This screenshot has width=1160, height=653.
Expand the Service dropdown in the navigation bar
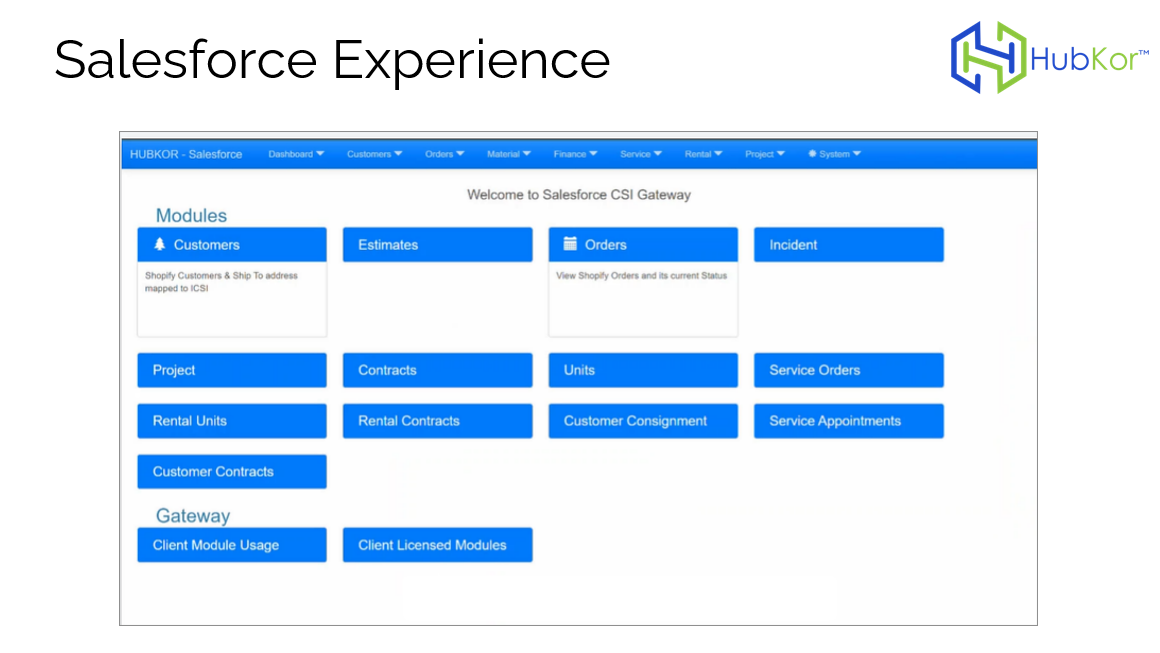(640, 154)
